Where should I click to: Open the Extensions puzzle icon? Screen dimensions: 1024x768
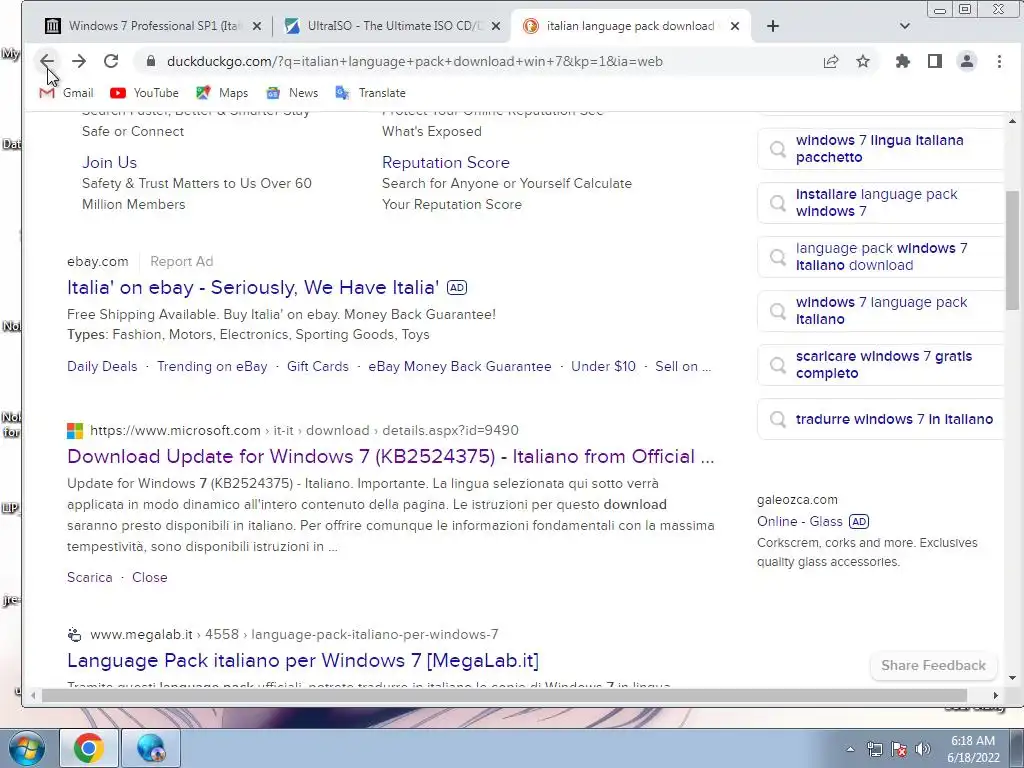tap(903, 61)
